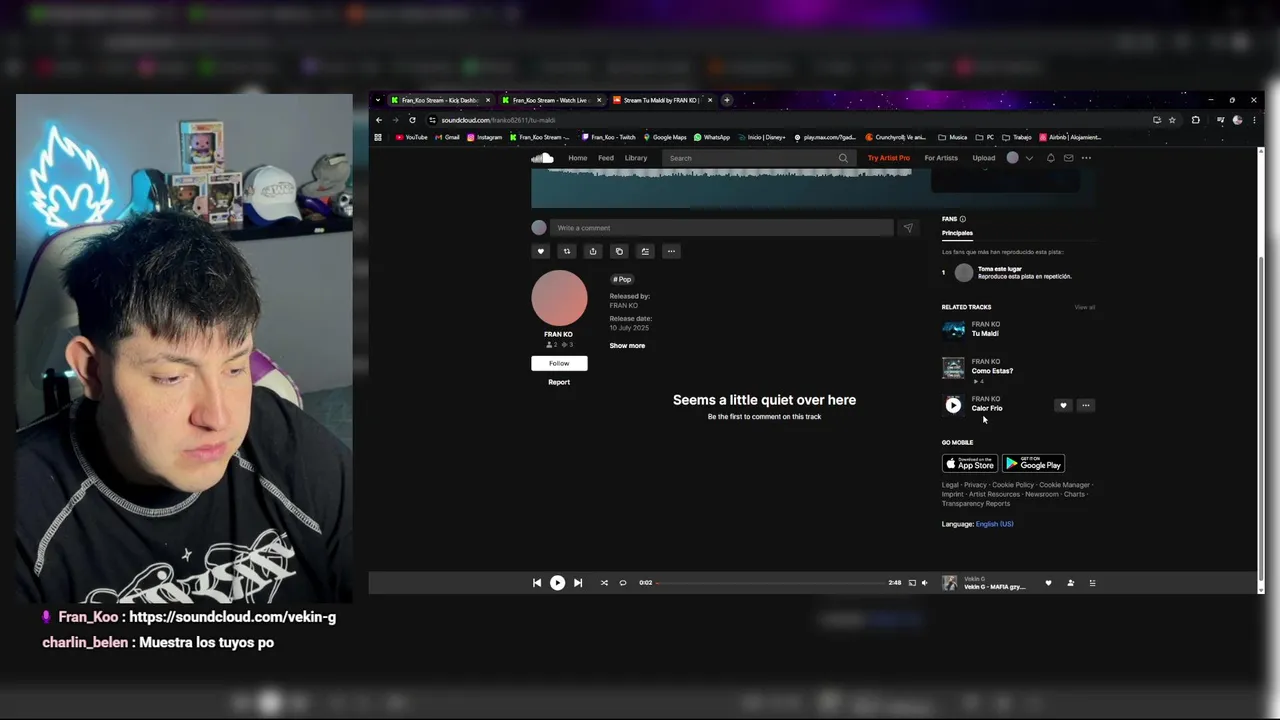Open the Musica bookmarks folder
Image resolution: width=1280 pixels, height=720 pixels.
click(x=952, y=137)
